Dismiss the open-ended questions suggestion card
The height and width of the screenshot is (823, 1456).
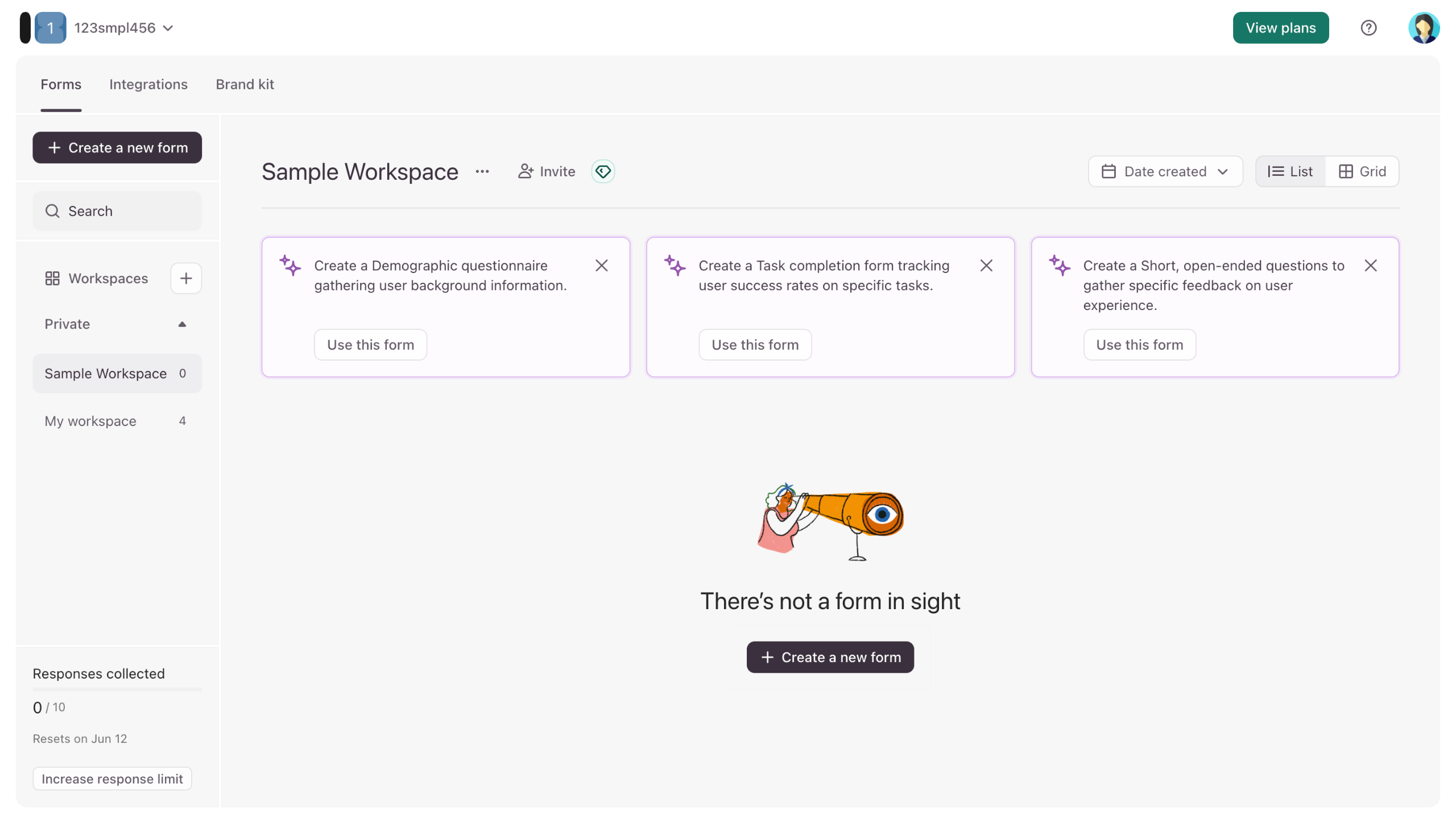1370,266
